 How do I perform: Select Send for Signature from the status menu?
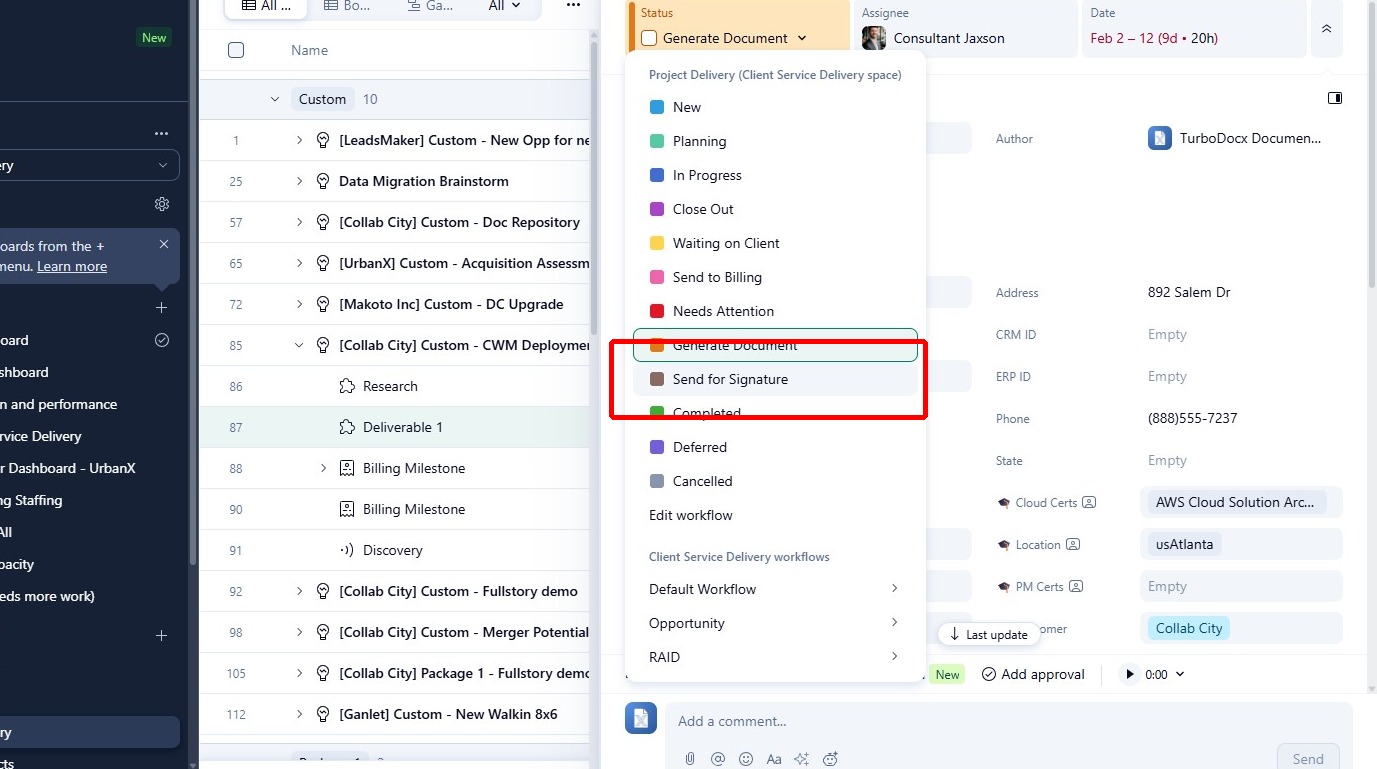pos(730,379)
